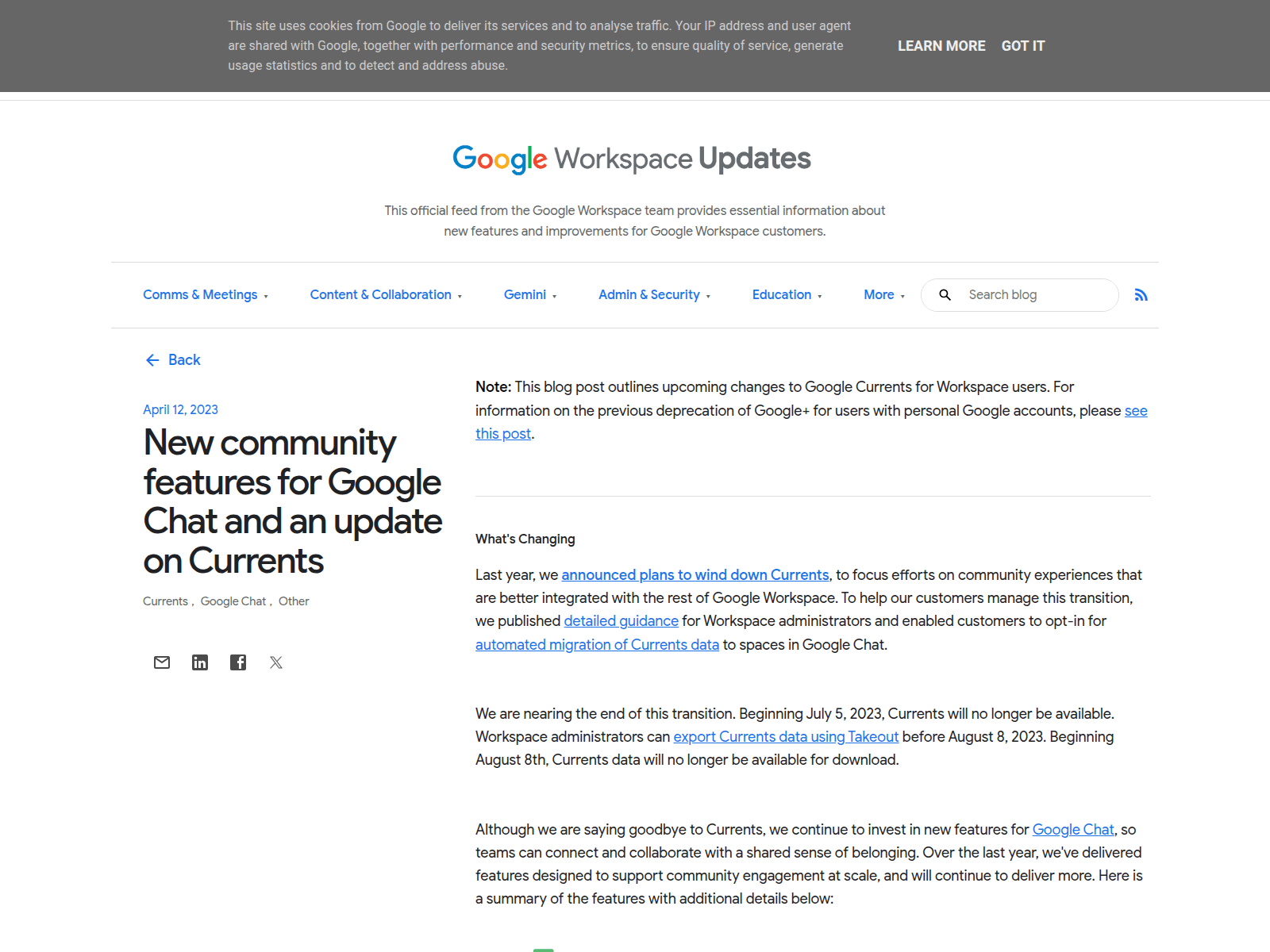Select the Currents label tag
Image resolution: width=1270 pixels, height=952 pixels.
165,601
